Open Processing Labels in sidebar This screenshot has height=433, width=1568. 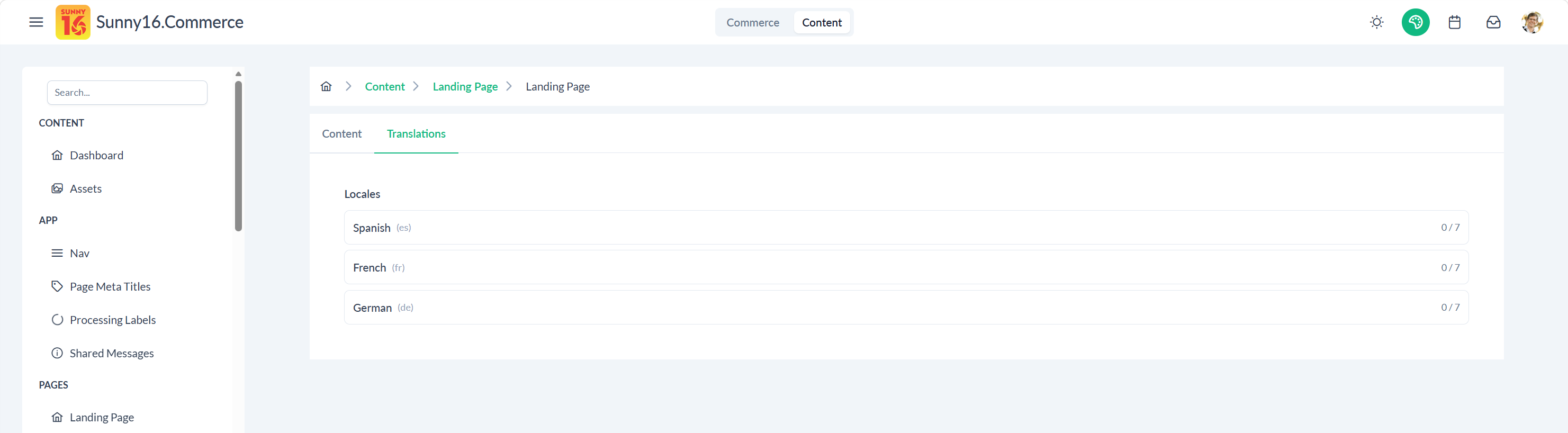113,320
